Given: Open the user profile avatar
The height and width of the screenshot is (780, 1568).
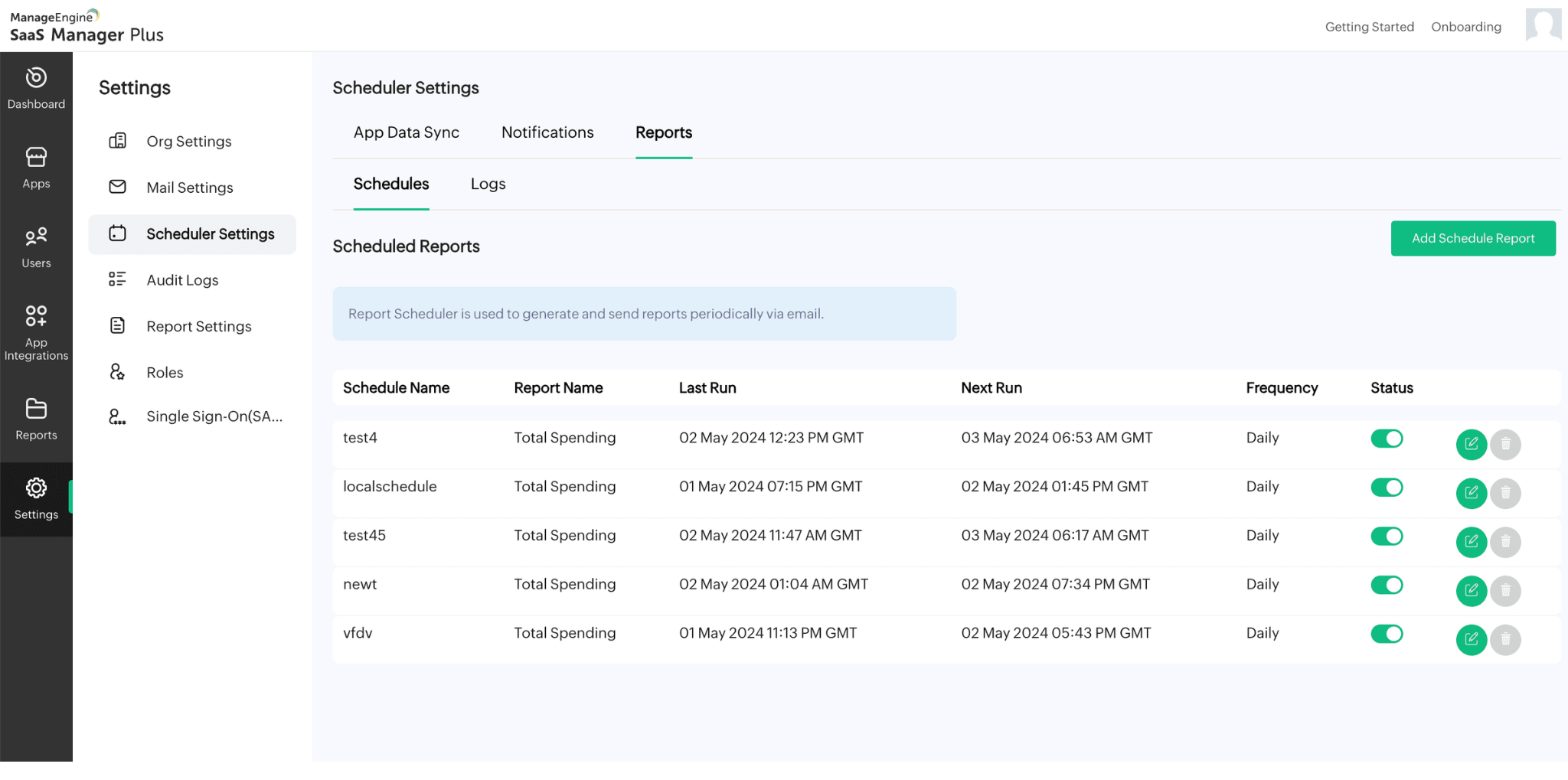Looking at the screenshot, I should pyautogui.click(x=1543, y=25).
